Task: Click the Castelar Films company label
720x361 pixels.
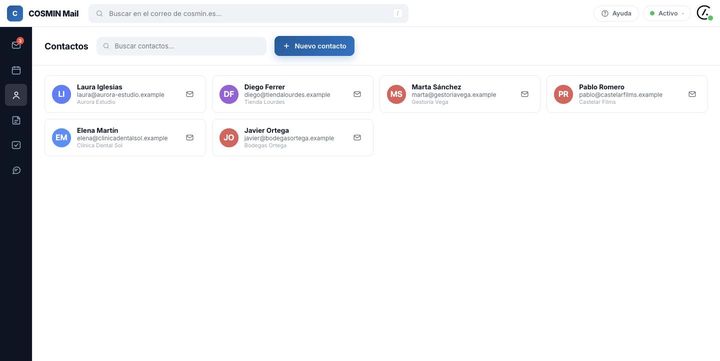Action: point(597,102)
